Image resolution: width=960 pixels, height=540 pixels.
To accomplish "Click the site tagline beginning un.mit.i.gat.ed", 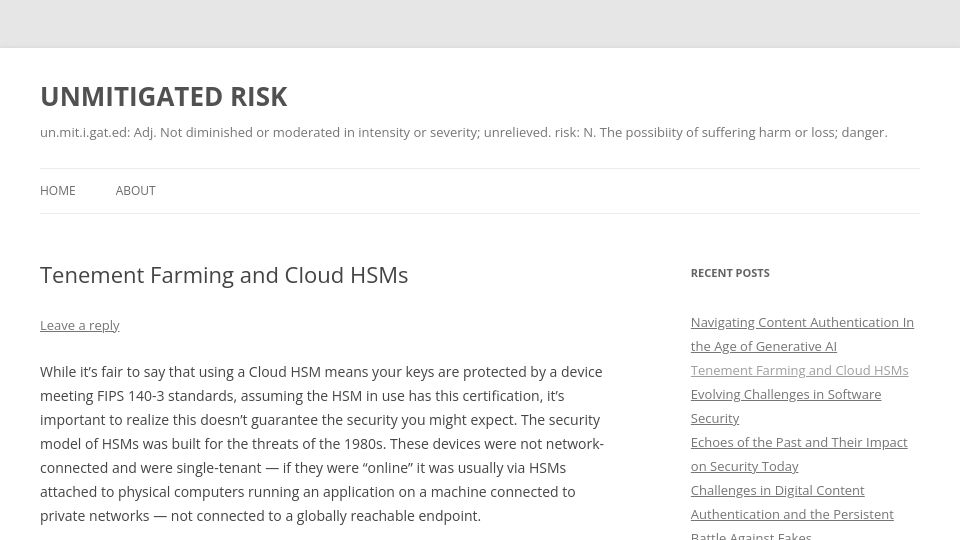I will point(463,132).
